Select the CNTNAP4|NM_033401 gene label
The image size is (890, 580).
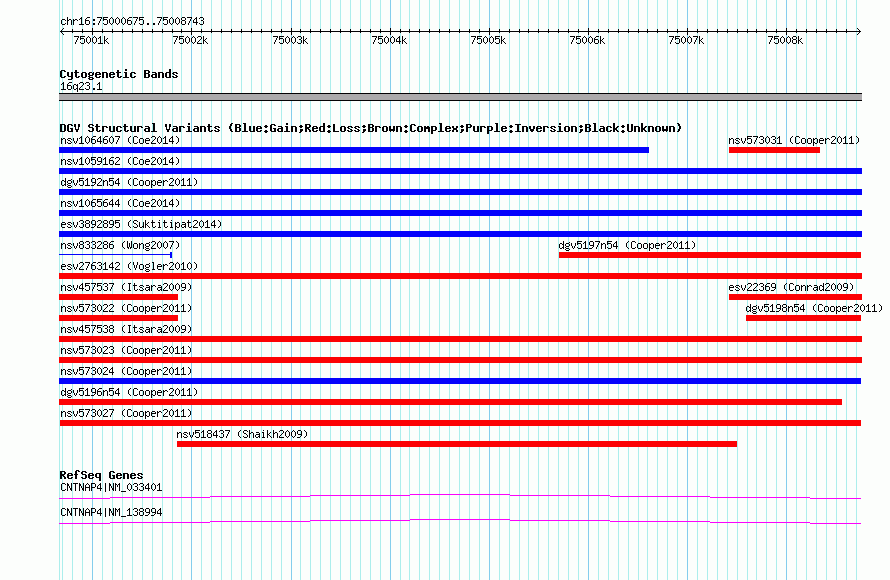coord(111,487)
